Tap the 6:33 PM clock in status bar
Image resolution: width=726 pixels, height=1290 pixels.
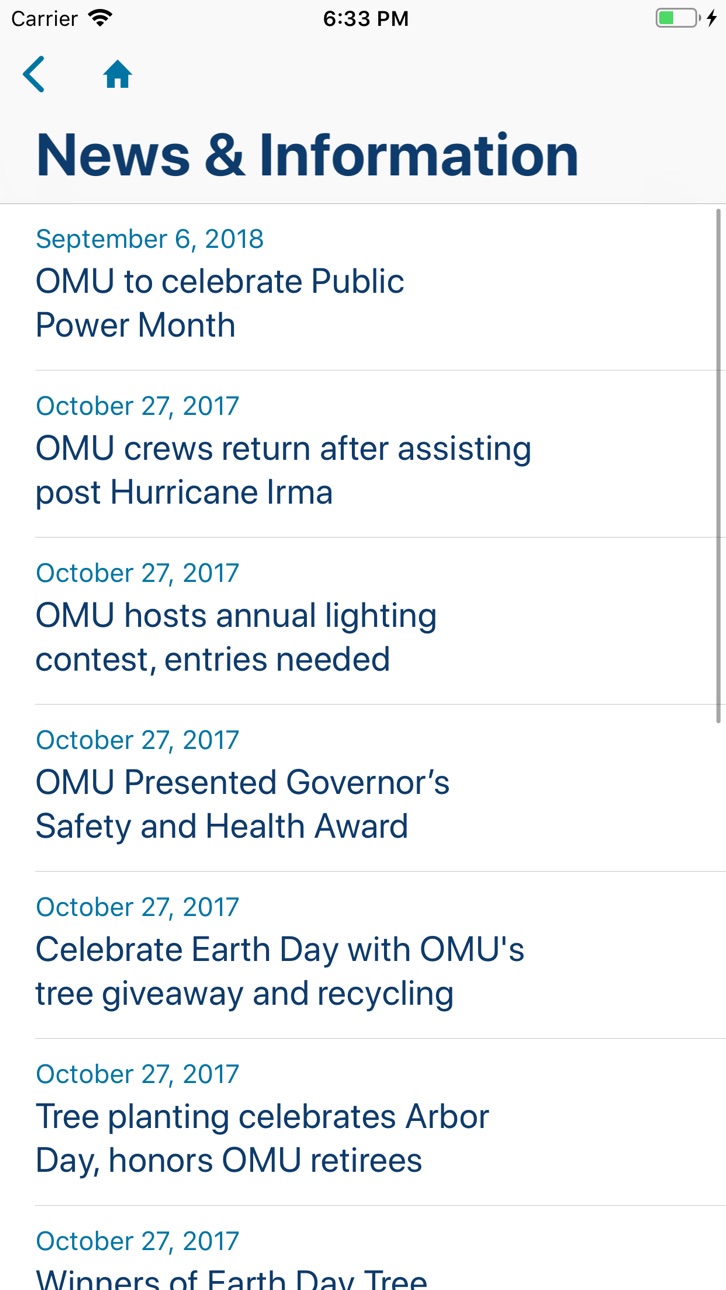tap(366, 18)
